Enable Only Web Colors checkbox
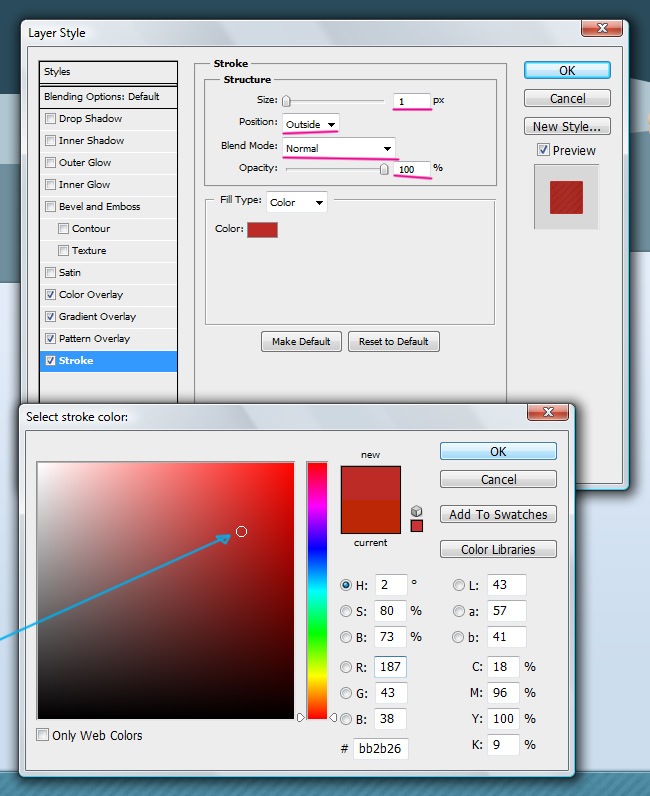650x796 pixels. 43,735
